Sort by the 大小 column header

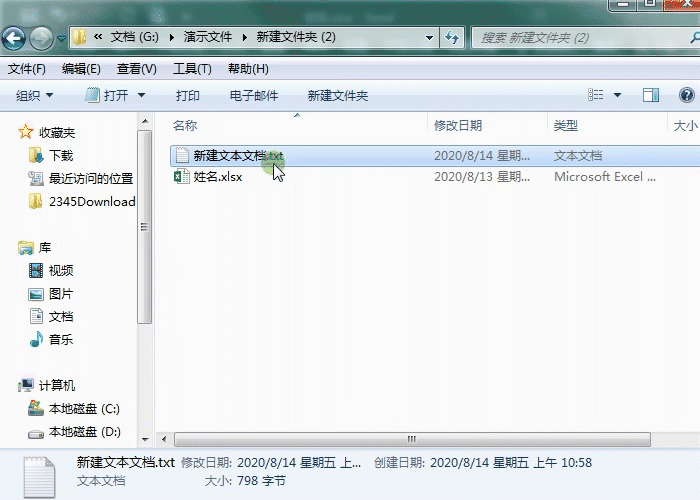(685, 125)
